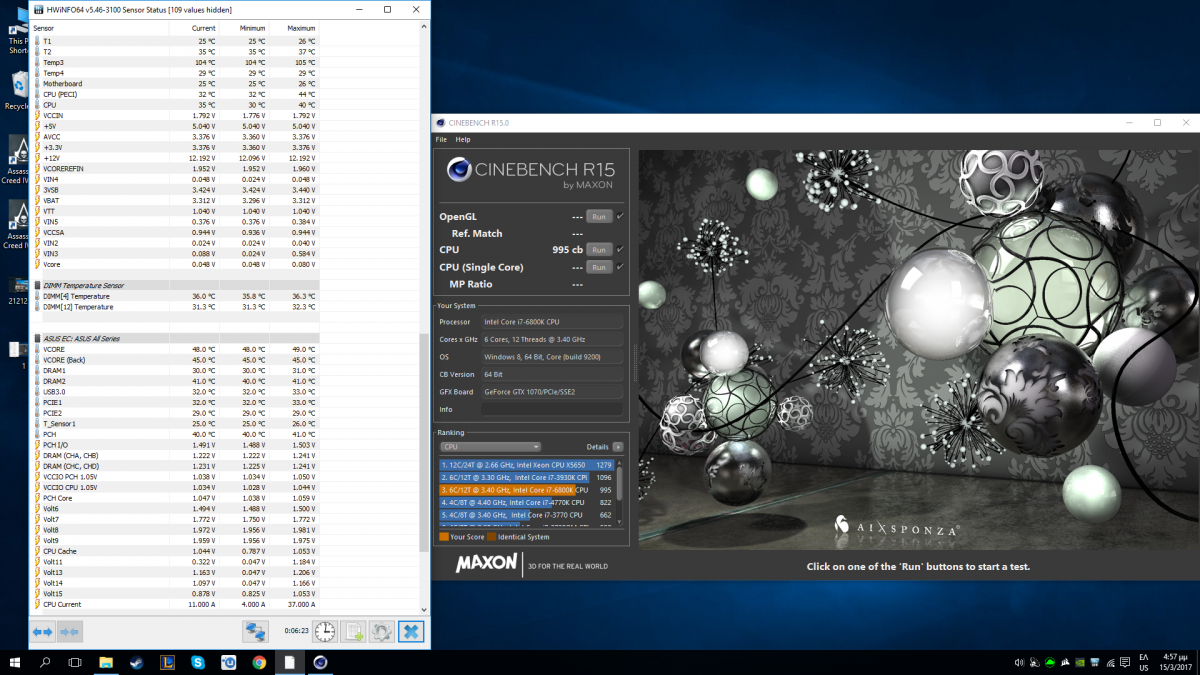
Task: Select Xeon X5650 ranking entry
Action: [527, 465]
